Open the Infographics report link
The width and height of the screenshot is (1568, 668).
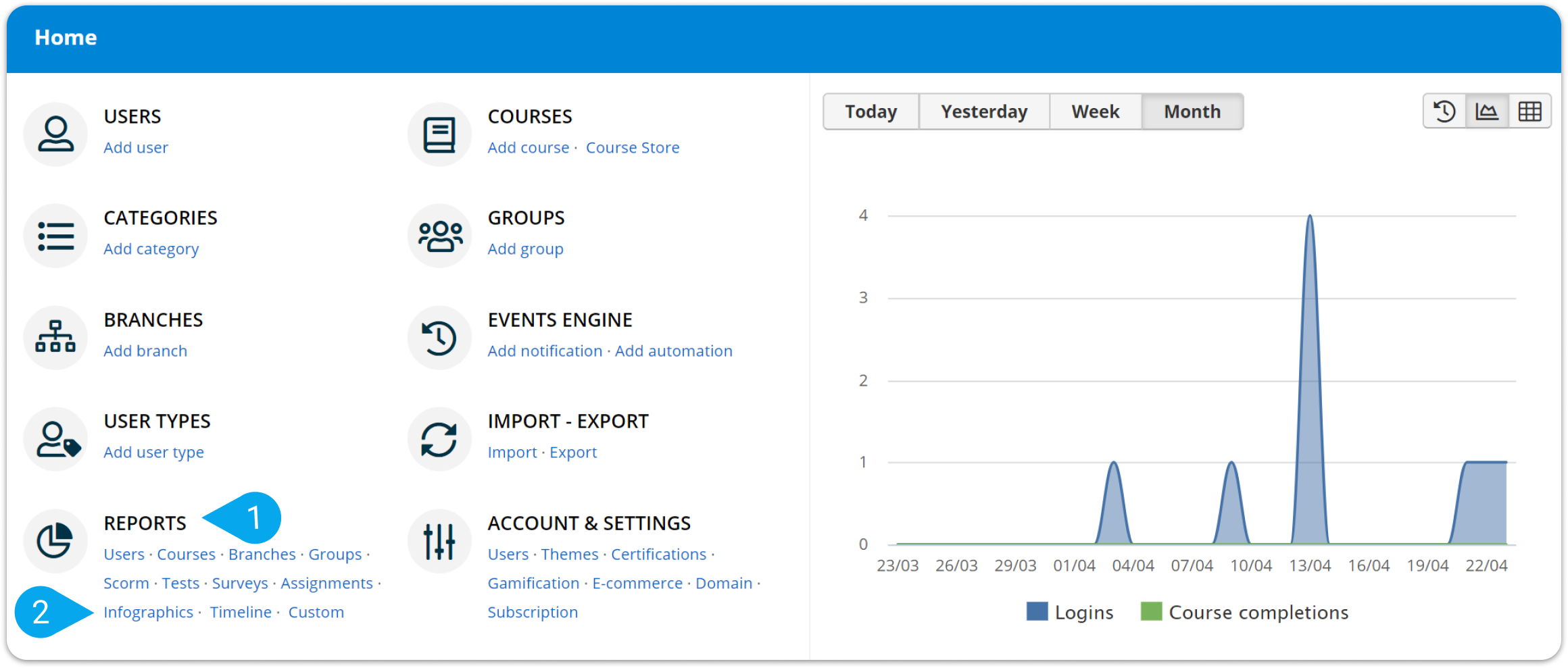point(148,613)
